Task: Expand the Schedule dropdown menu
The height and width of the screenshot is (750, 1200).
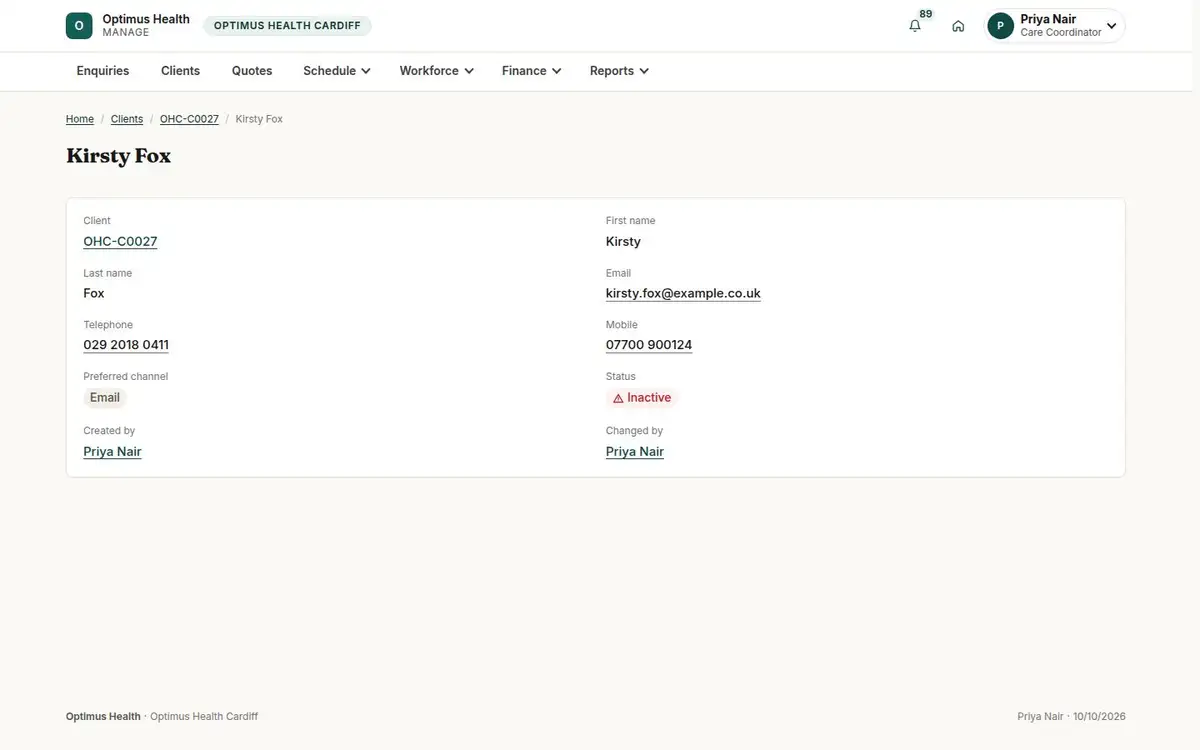Action: click(337, 71)
